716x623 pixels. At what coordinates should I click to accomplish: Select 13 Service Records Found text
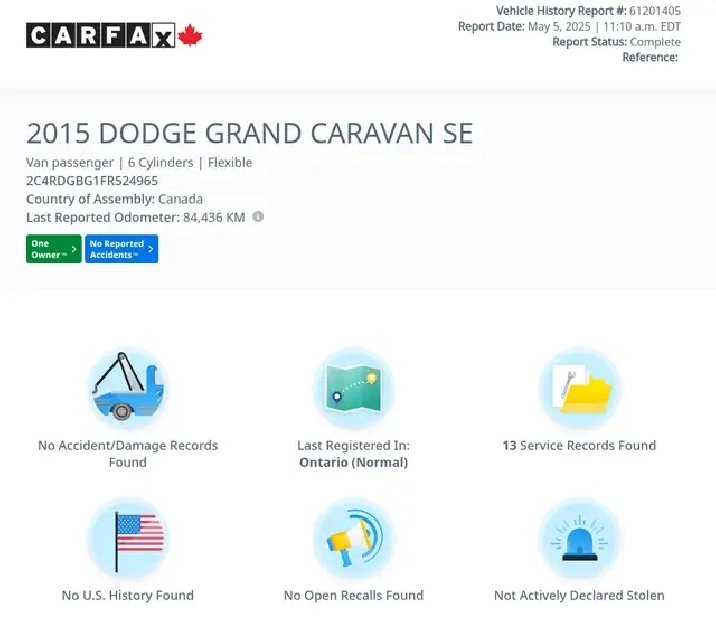[x=579, y=445]
